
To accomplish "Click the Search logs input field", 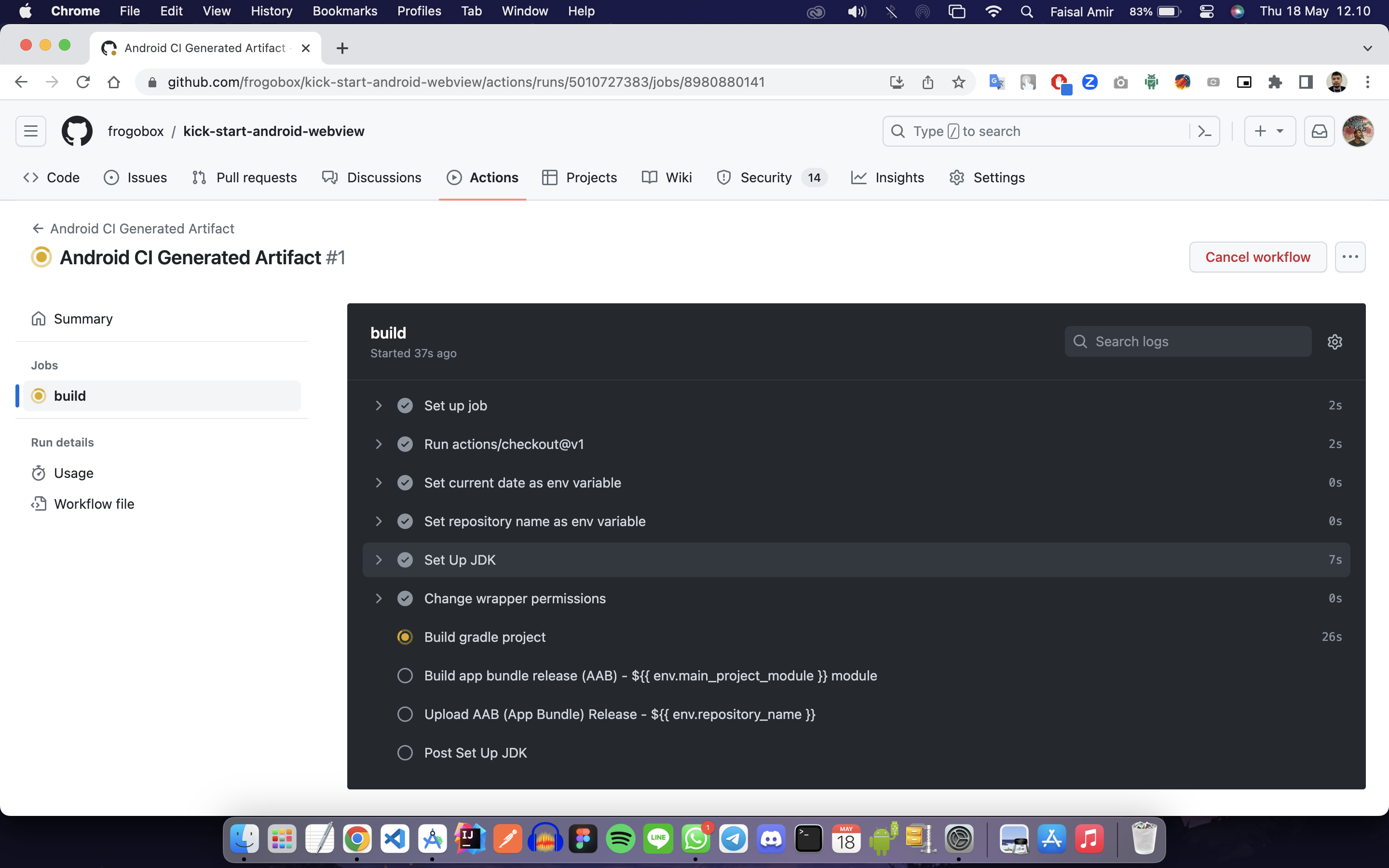I will point(1194,341).
